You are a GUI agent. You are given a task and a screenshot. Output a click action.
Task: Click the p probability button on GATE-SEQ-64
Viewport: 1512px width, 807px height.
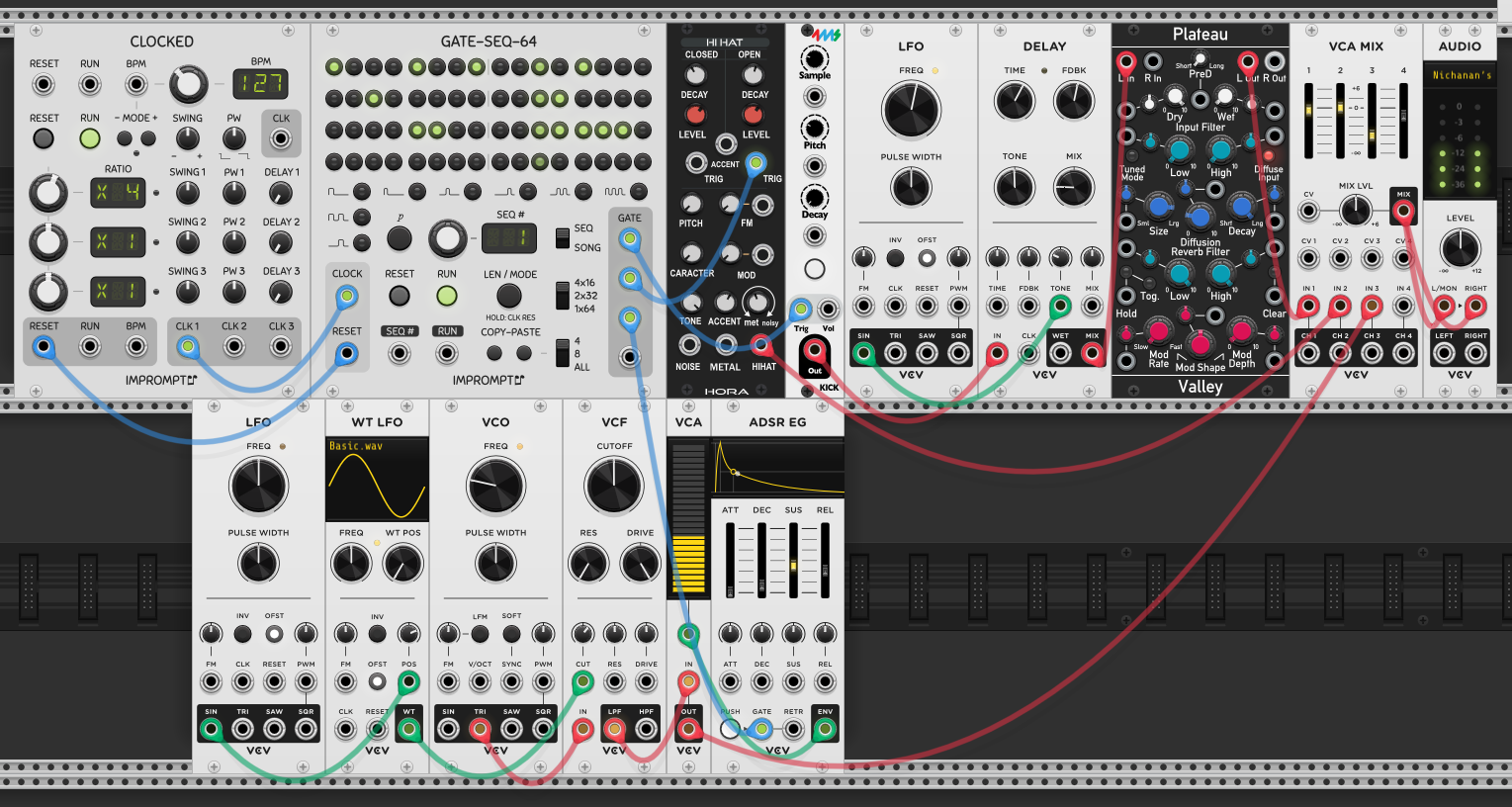tap(400, 238)
